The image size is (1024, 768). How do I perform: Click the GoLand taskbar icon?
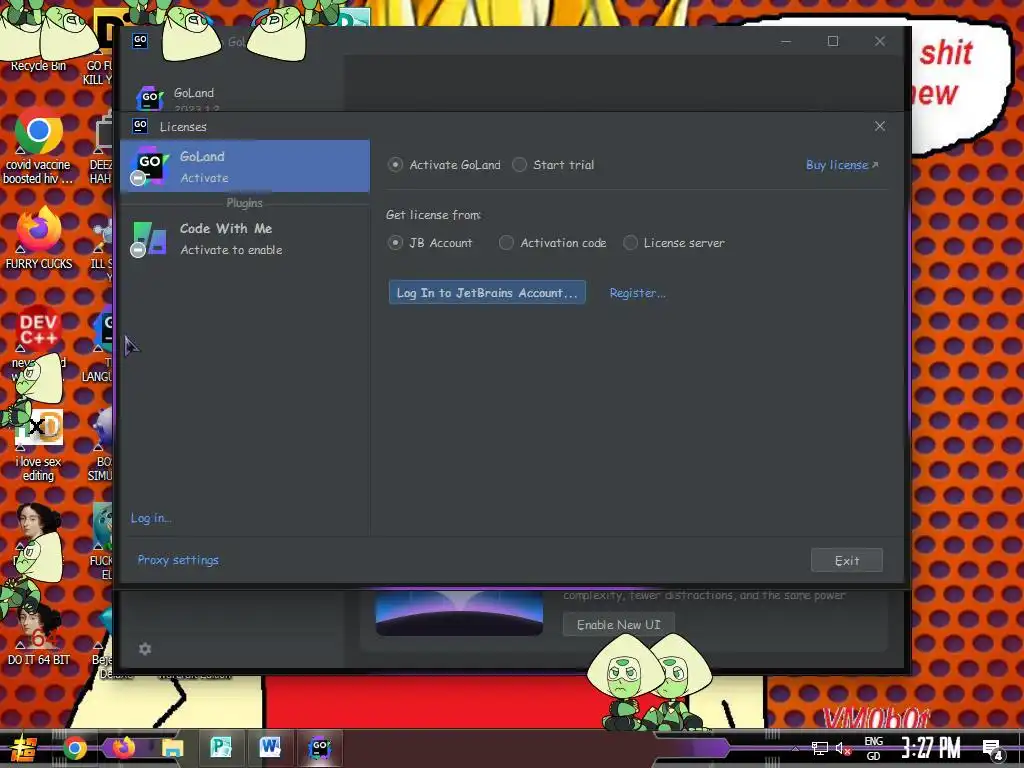click(x=319, y=748)
